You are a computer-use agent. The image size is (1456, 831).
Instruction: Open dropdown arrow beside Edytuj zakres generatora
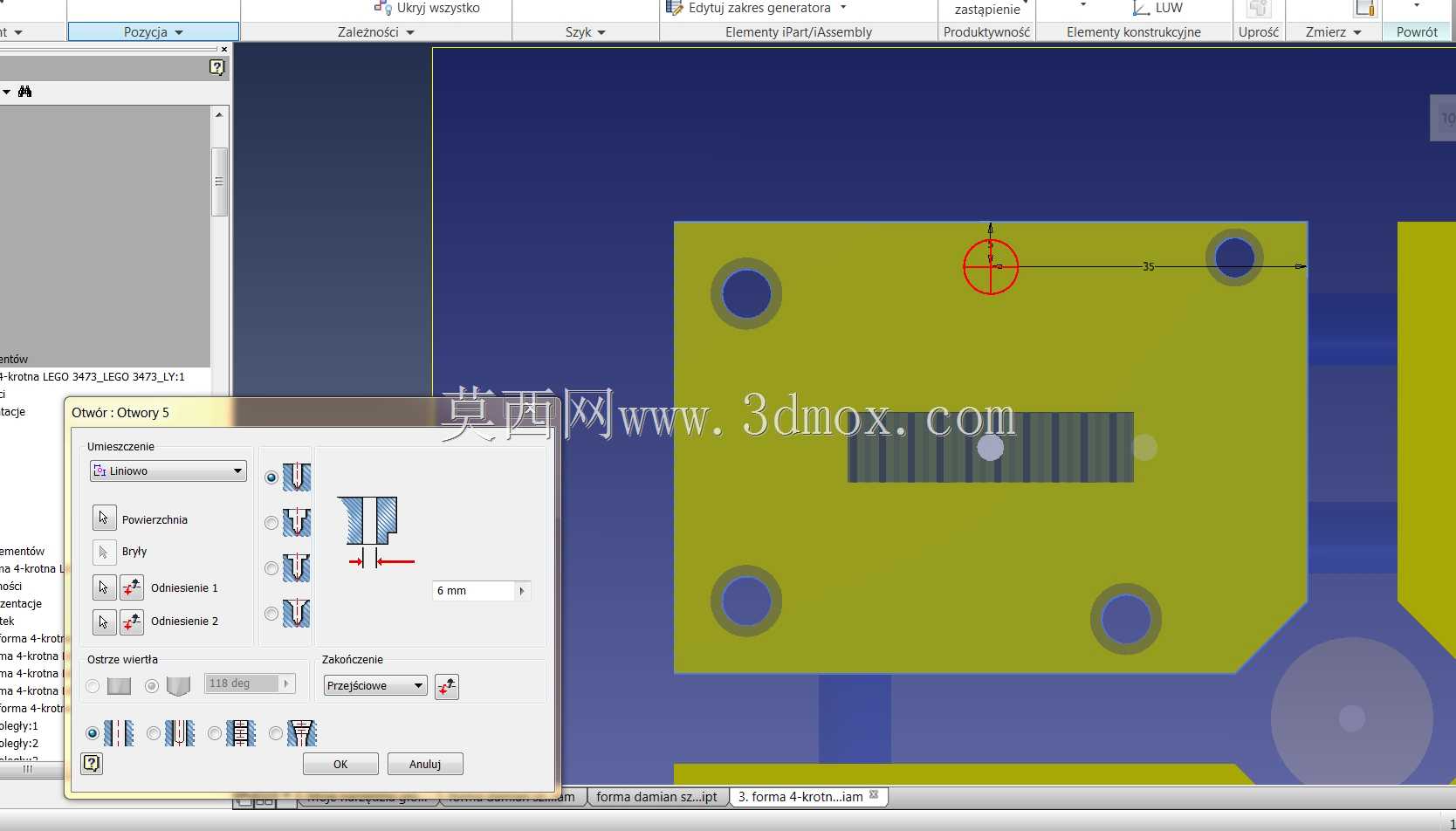[x=843, y=7]
